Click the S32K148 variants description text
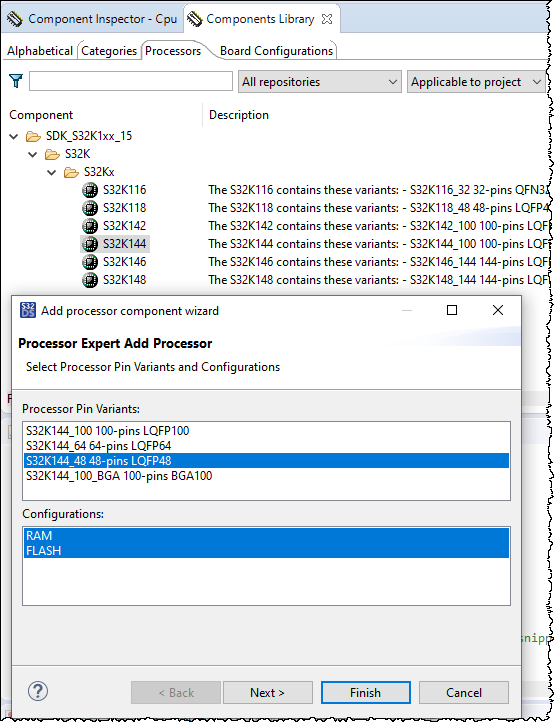This screenshot has height=725, width=554. coord(378,280)
